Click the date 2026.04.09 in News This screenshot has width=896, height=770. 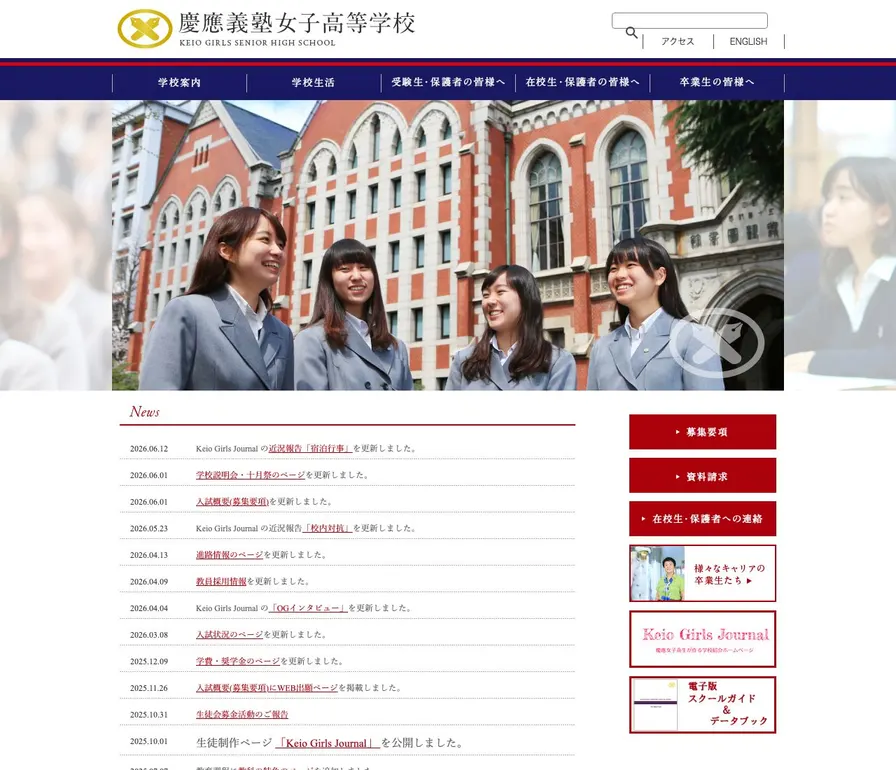coord(149,582)
